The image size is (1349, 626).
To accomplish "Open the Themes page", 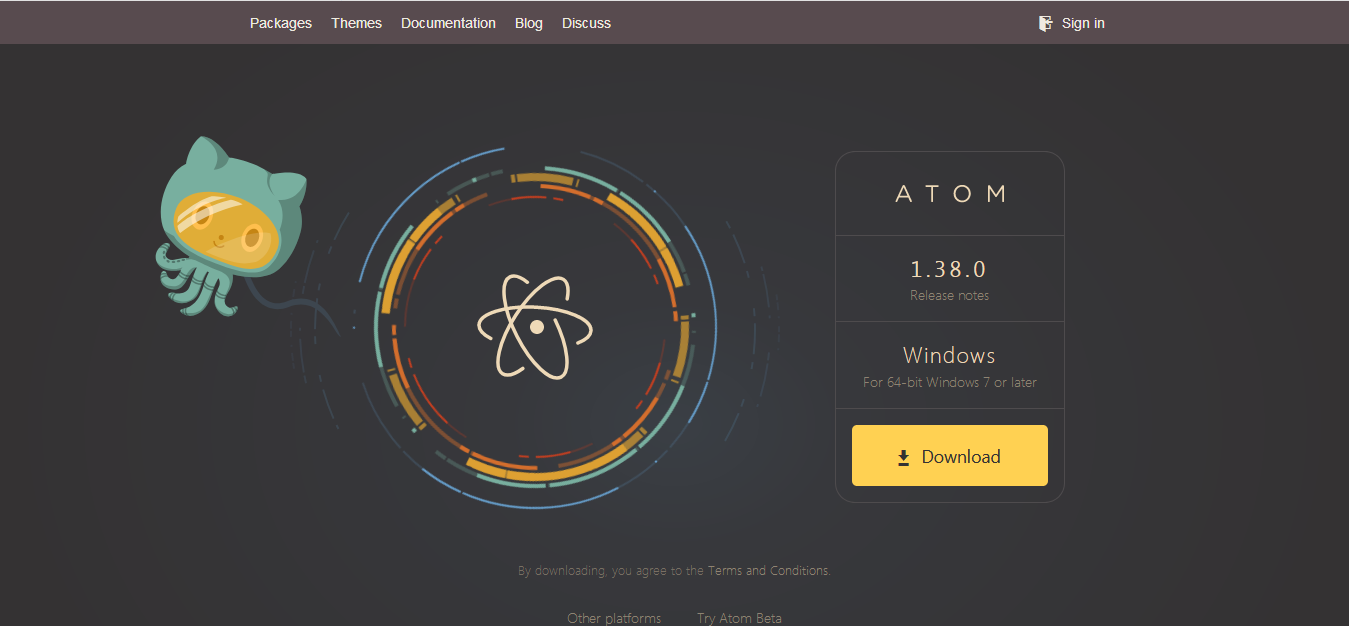I will pyautogui.click(x=357, y=23).
